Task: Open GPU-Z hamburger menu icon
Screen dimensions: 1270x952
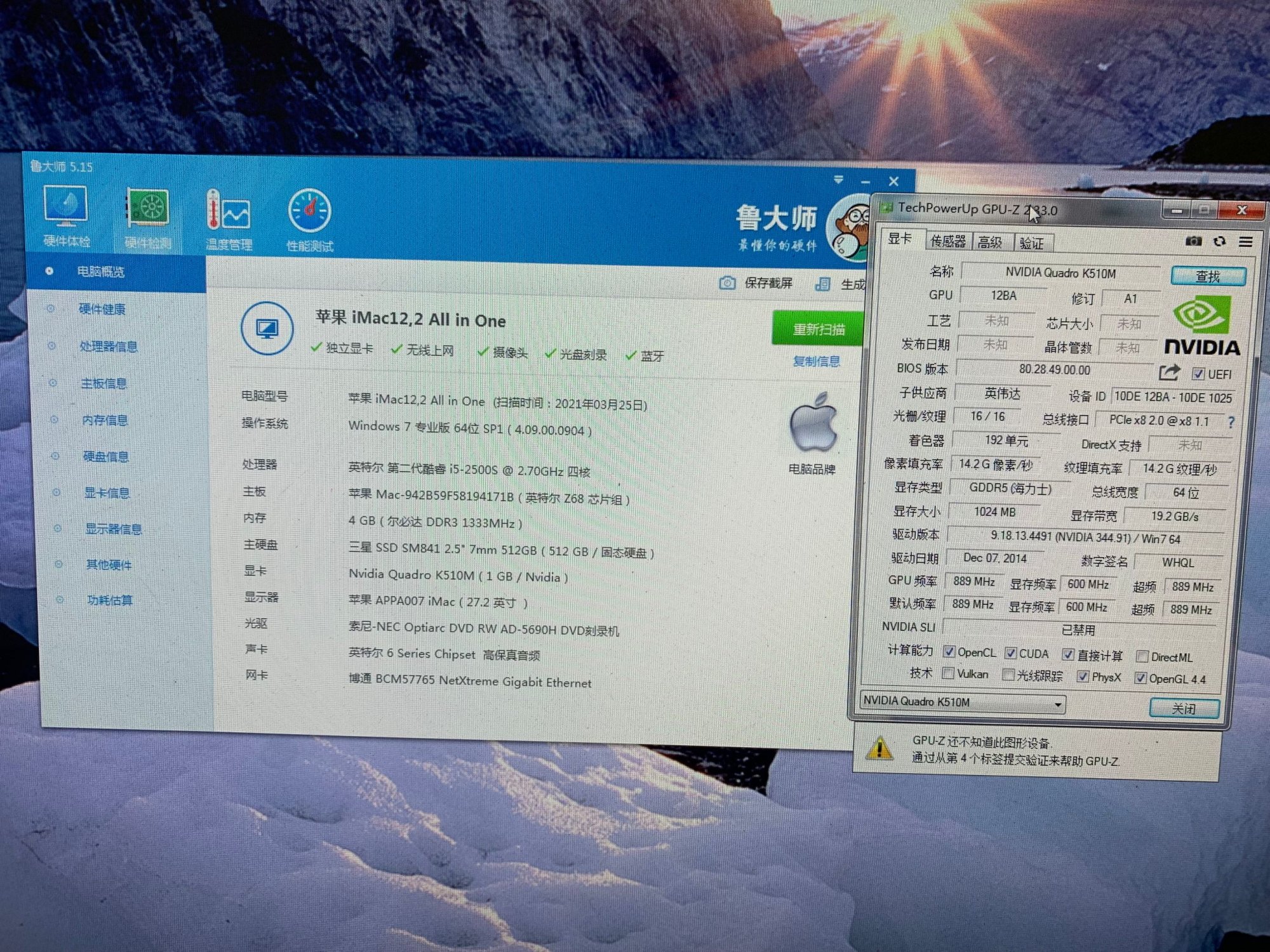Action: [x=1245, y=242]
